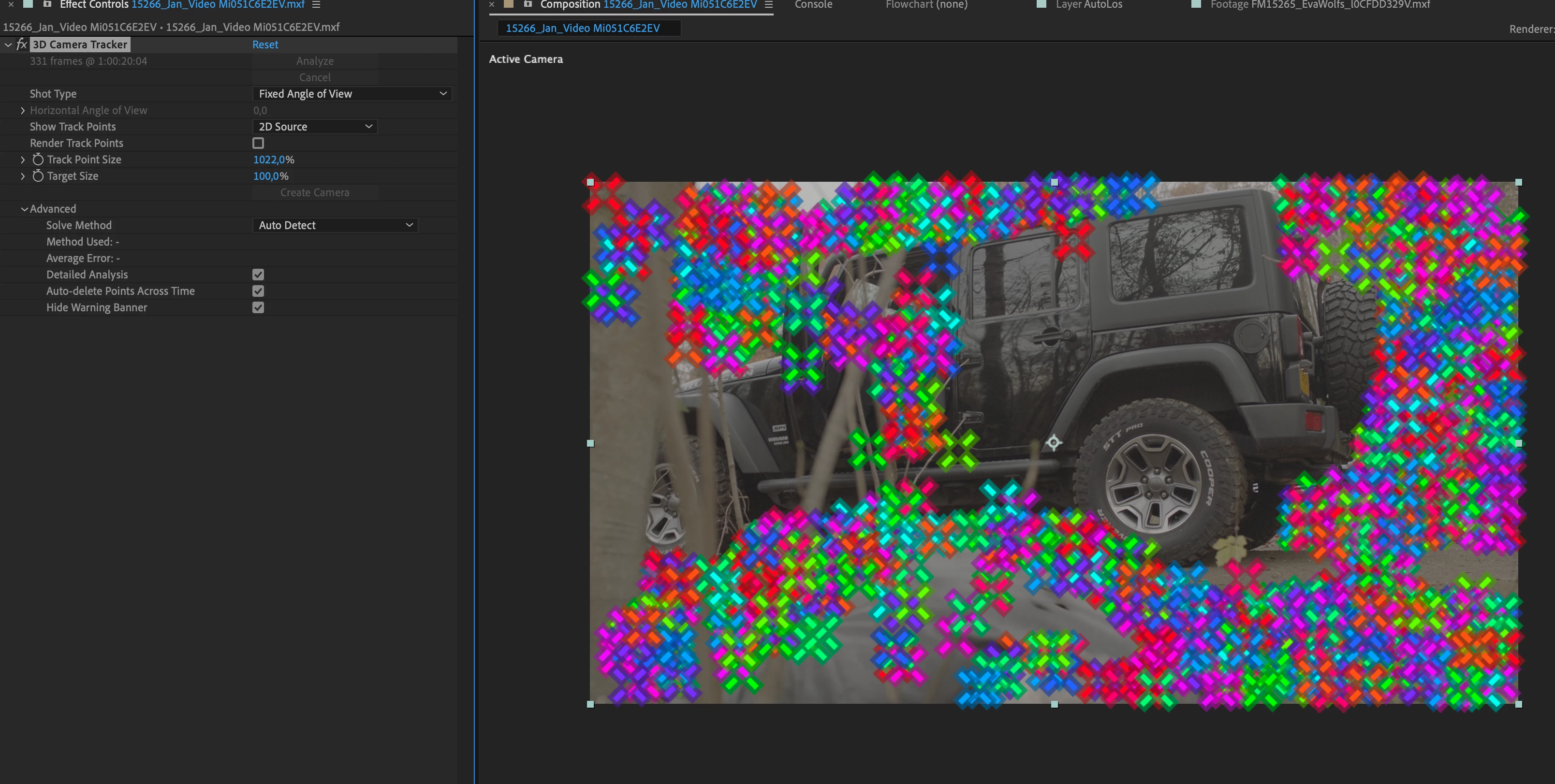Toggle the Composition viewer lock icon
The image size is (1555, 784).
528,4
